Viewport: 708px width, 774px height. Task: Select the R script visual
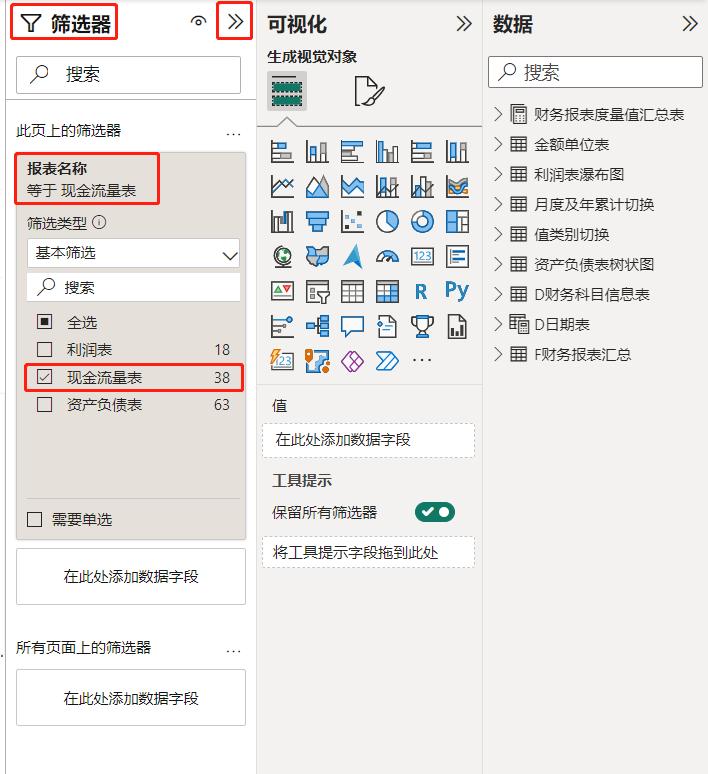[422, 292]
